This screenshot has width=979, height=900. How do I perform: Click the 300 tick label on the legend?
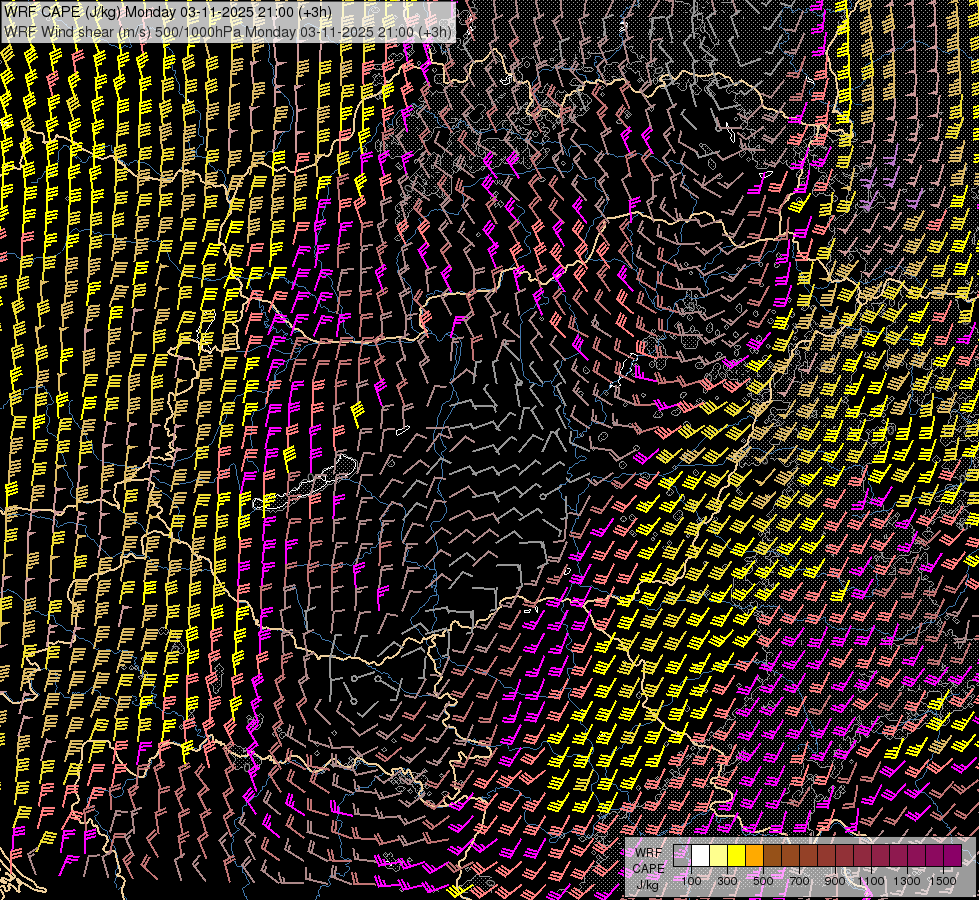pos(727,881)
